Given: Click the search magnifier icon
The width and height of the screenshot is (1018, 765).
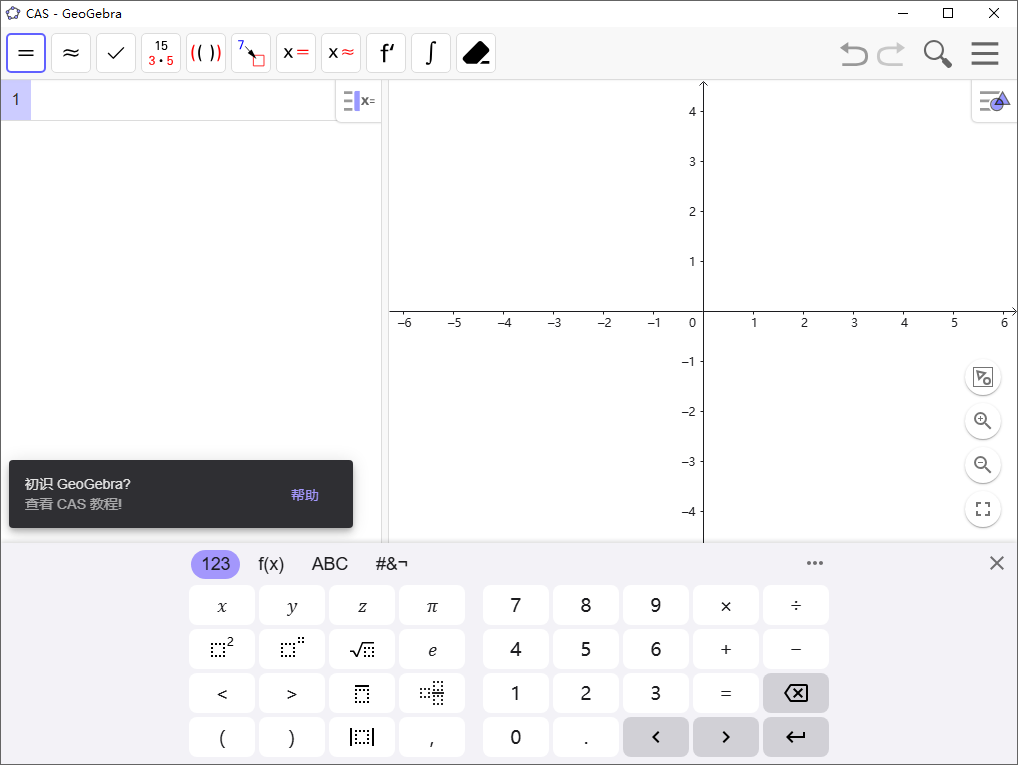Looking at the screenshot, I should 937,54.
